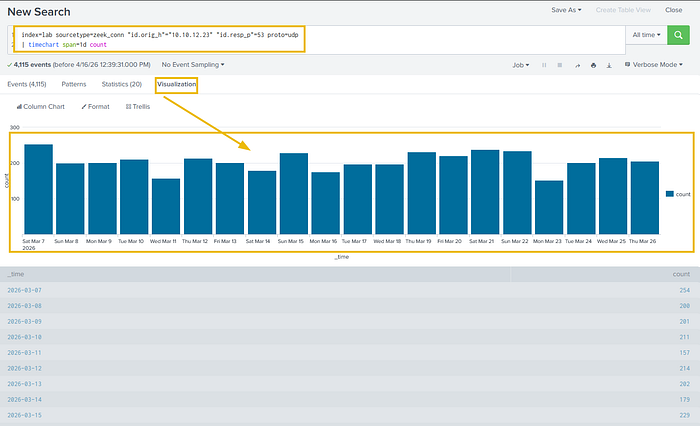The image size is (700, 426).
Task: Open the Job menu
Action: click(x=521, y=65)
